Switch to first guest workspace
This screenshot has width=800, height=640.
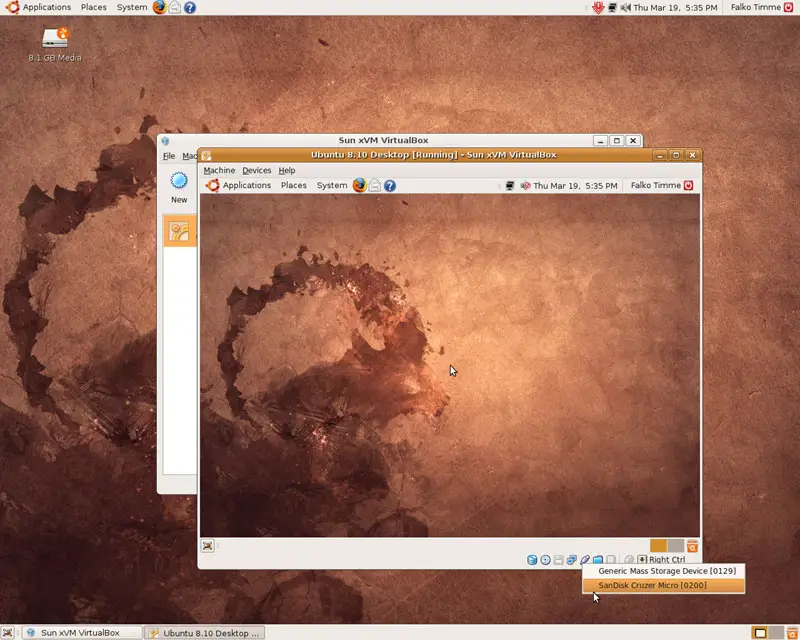tap(658, 546)
